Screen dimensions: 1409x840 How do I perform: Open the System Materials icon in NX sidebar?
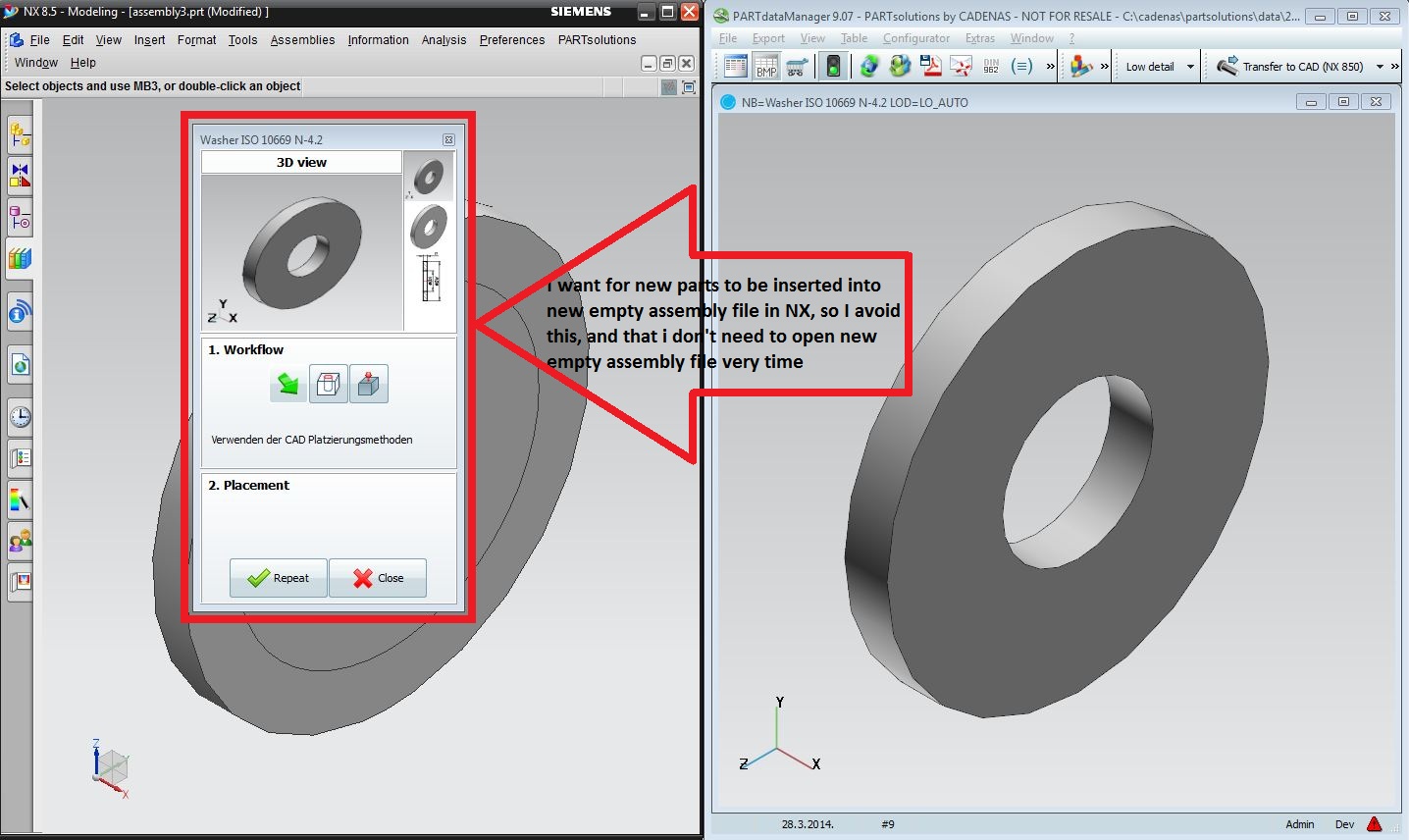[x=20, y=457]
